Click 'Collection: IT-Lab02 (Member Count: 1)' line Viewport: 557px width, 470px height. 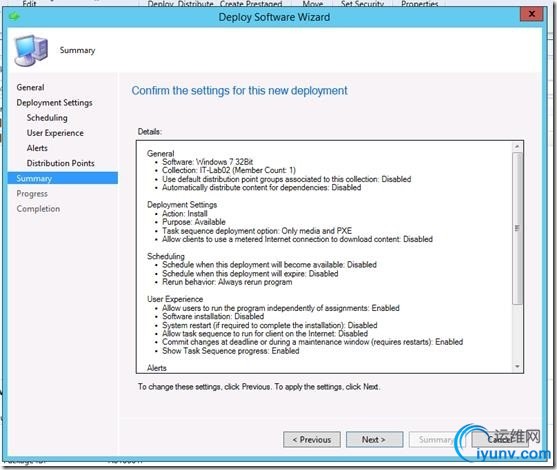[229, 171]
